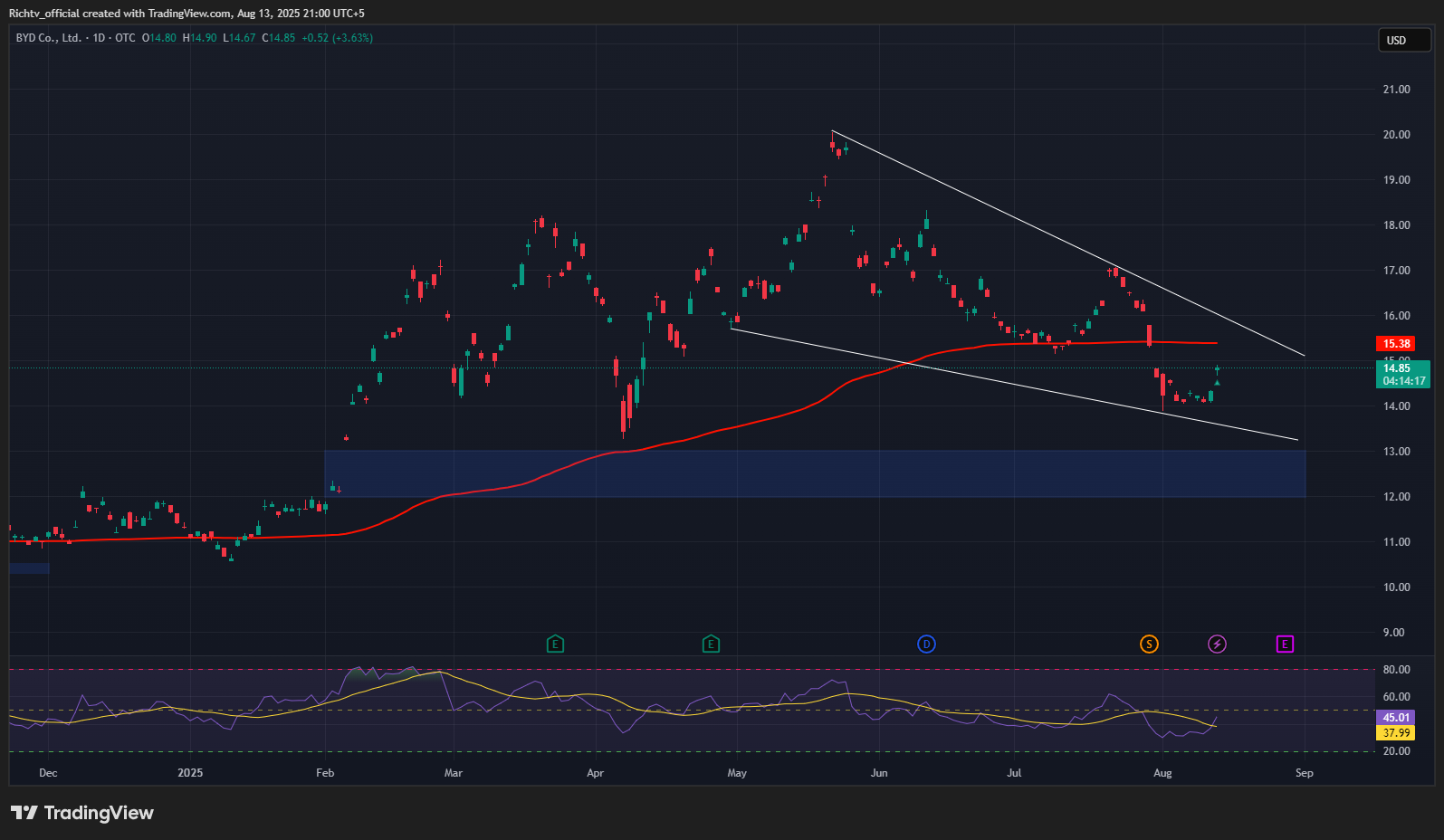The width and height of the screenshot is (1444, 840).
Task: Click the small blue rectangle near 10.50
Action: pyautogui.click(x=29, y=568)
